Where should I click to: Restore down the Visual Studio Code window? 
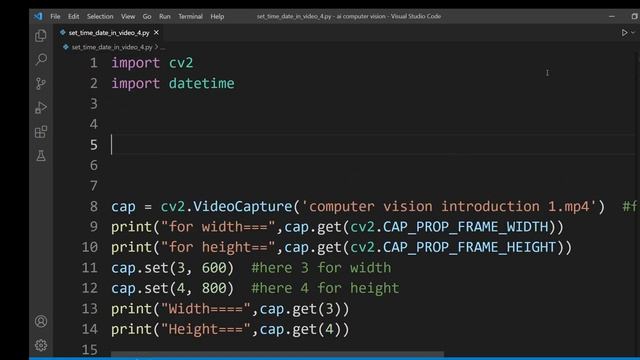[634, 16]
